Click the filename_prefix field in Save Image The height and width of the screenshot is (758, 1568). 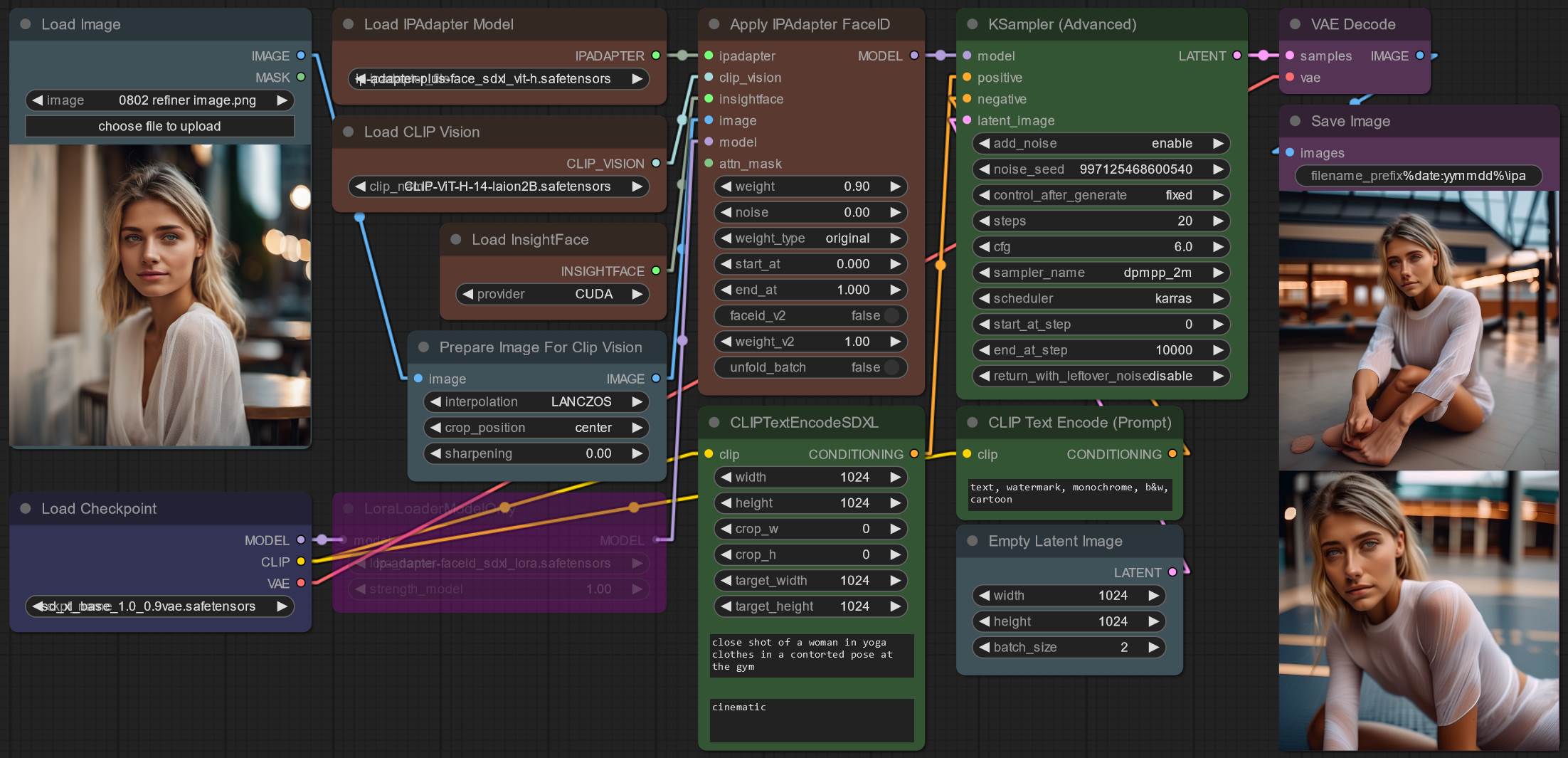point(1418,176)
